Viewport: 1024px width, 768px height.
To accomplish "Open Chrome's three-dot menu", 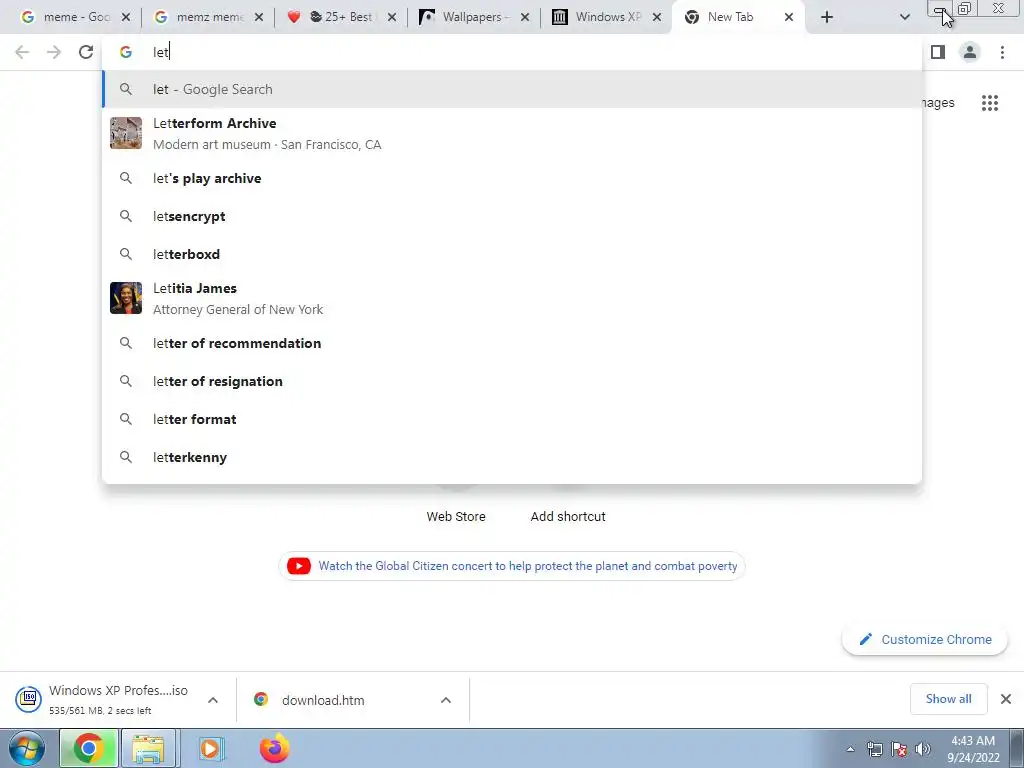I will [1002, 52].
